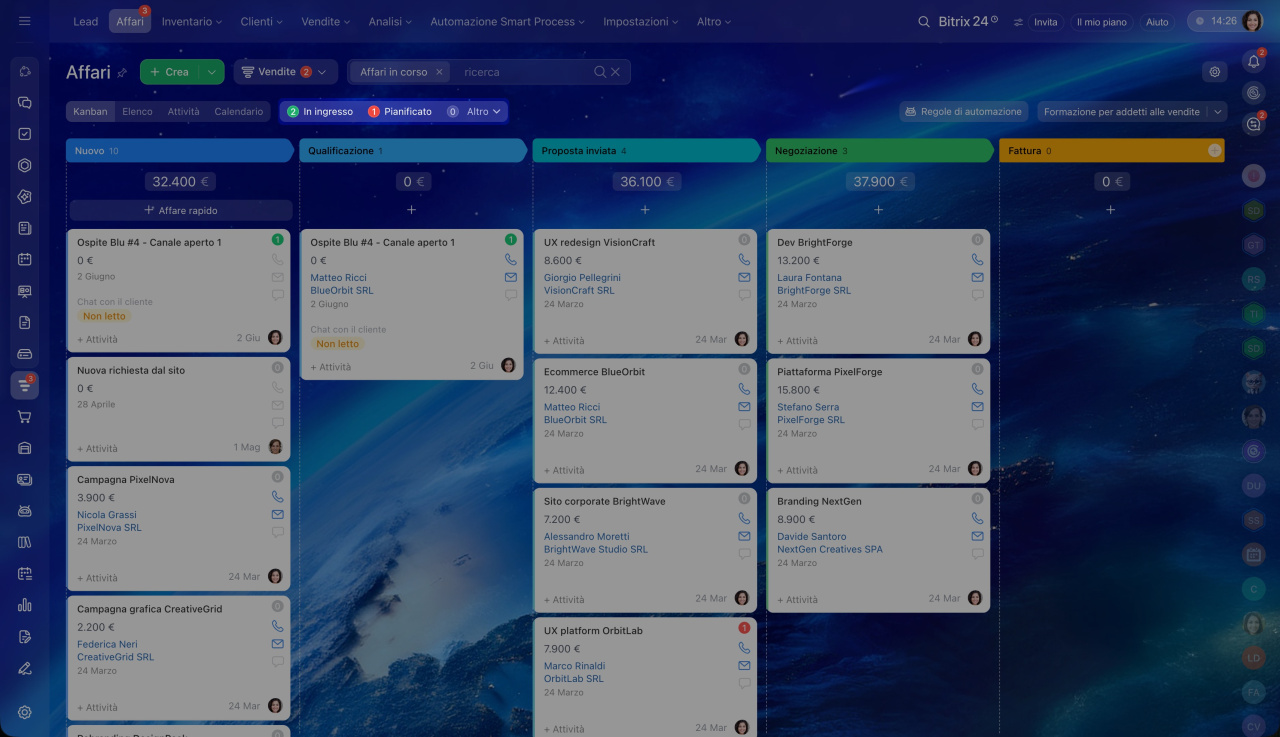1280x737 pixels.
Task: Open the dropdown arrow beside Crea
Action: 211,72
